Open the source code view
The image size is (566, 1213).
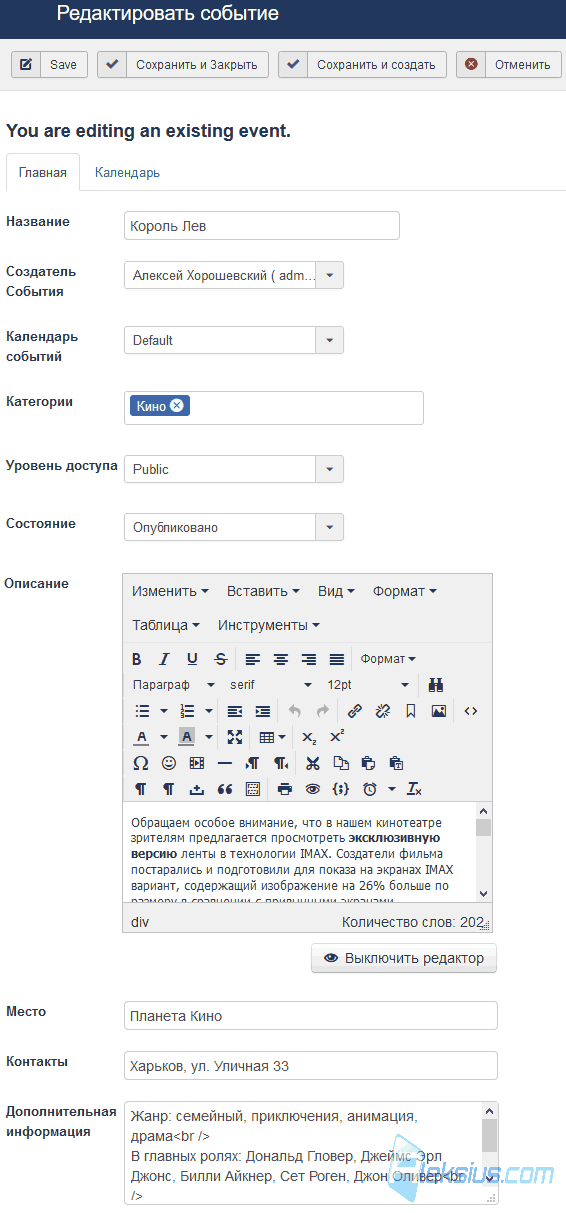[471, 711]
